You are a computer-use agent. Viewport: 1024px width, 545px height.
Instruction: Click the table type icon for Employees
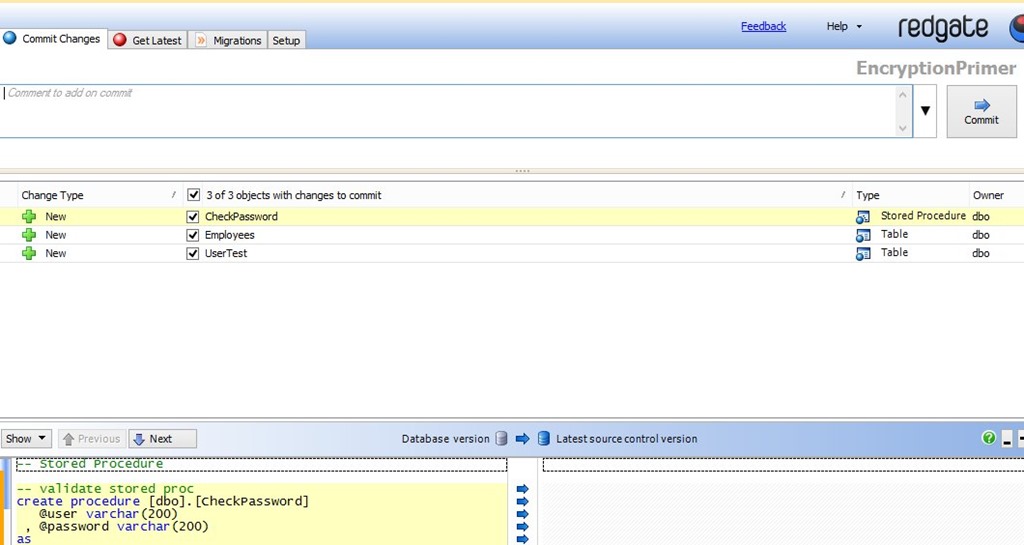[863, 235]
